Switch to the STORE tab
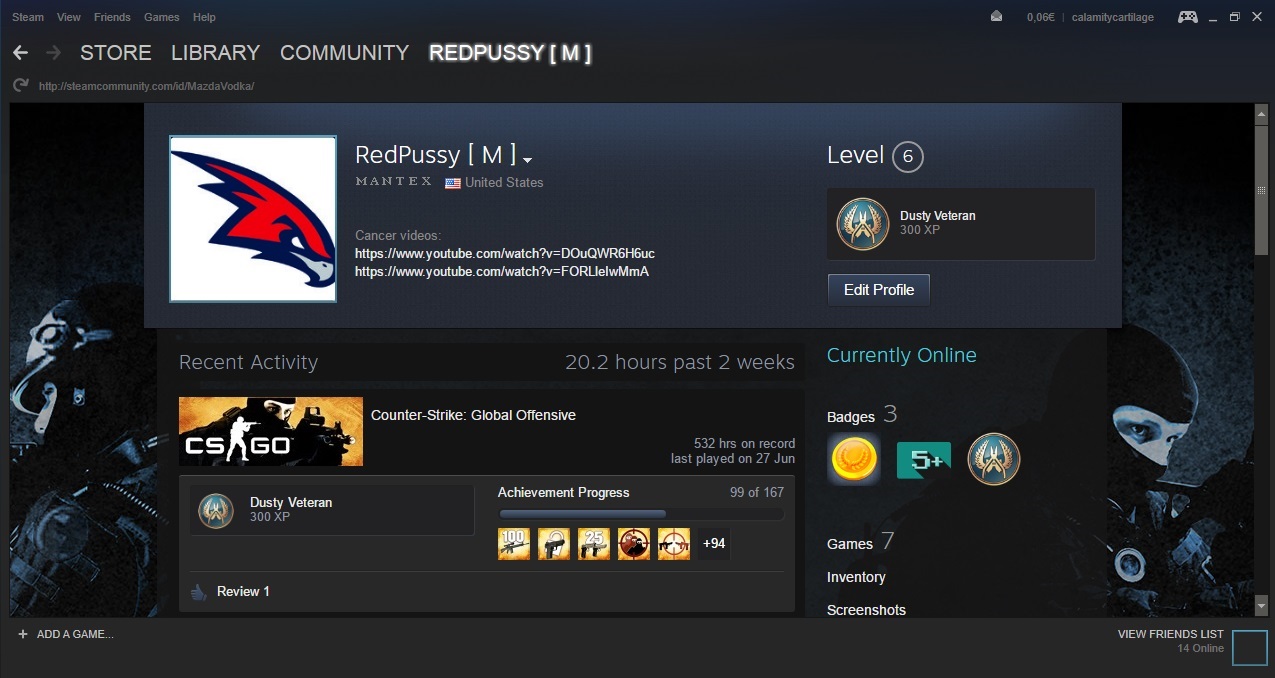1275x678 pixels. [x=116, y=53]
